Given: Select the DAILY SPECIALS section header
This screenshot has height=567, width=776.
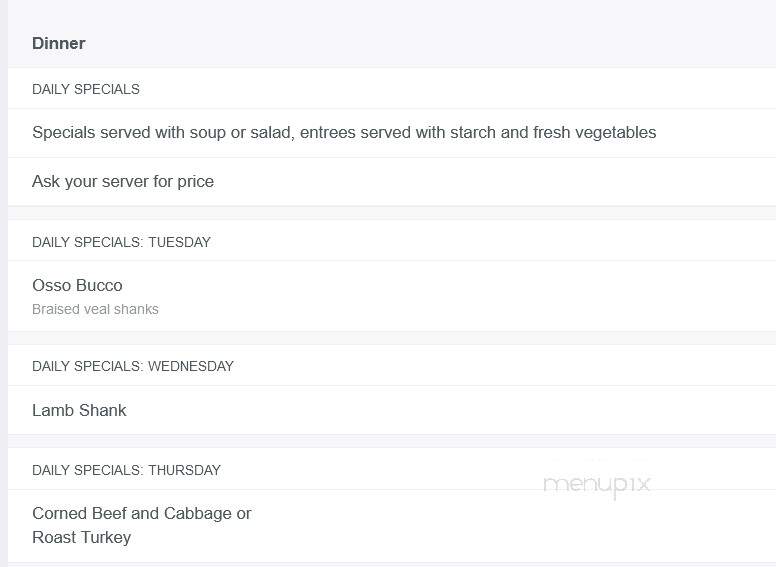Looking at the screenshot, I should click(86, 89).
